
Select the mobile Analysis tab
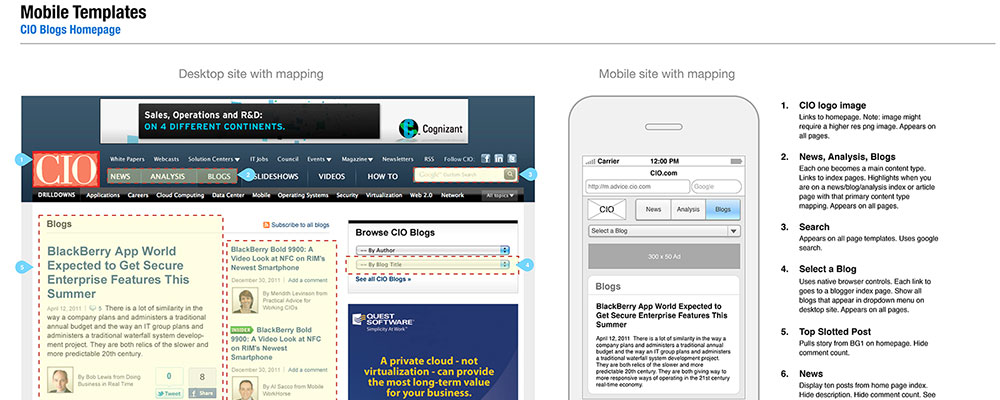coord(688,209)
